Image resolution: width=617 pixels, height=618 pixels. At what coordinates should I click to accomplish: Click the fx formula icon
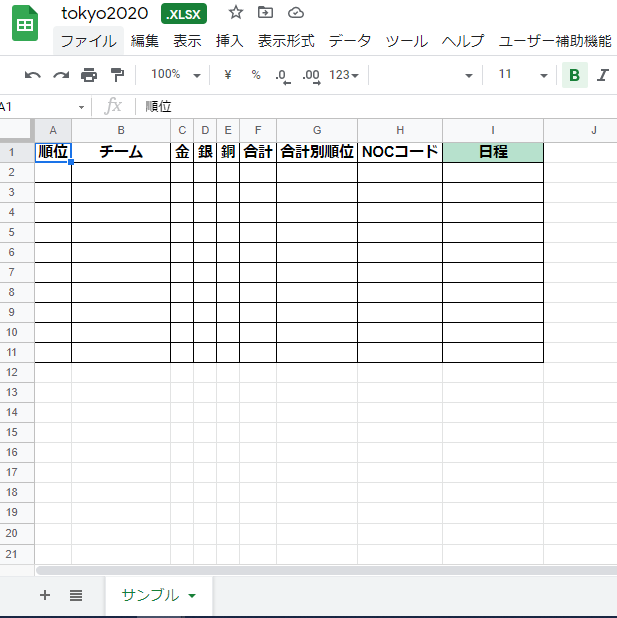(113, 106)
